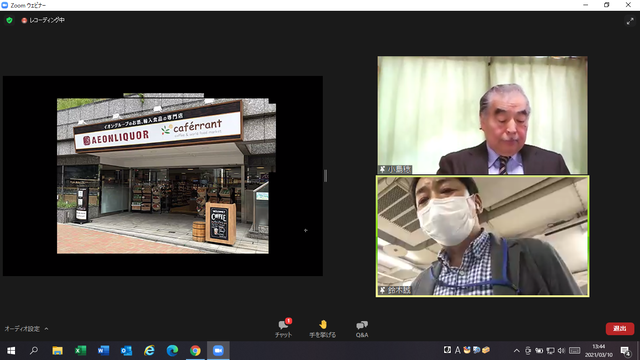The image size is (640, 360).
Task: Click the divider handle beside shared screen
Action: (325, 176)
